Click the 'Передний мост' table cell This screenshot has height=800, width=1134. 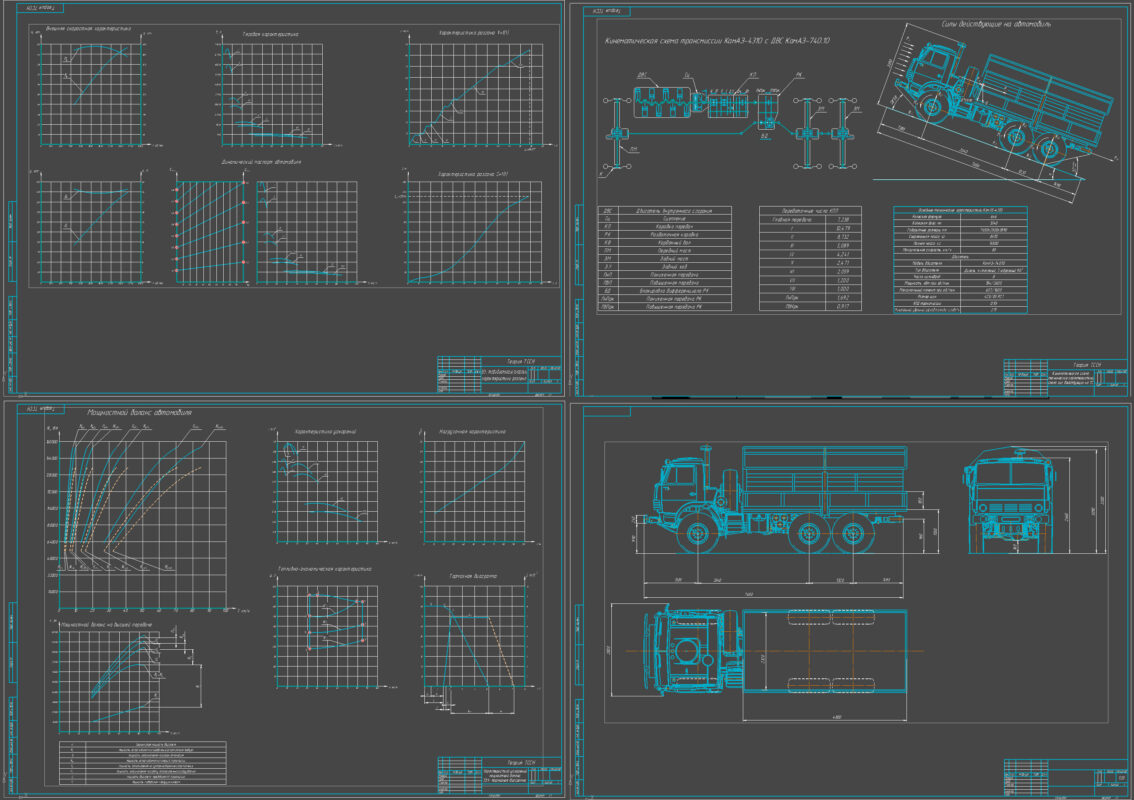(674, 250)
